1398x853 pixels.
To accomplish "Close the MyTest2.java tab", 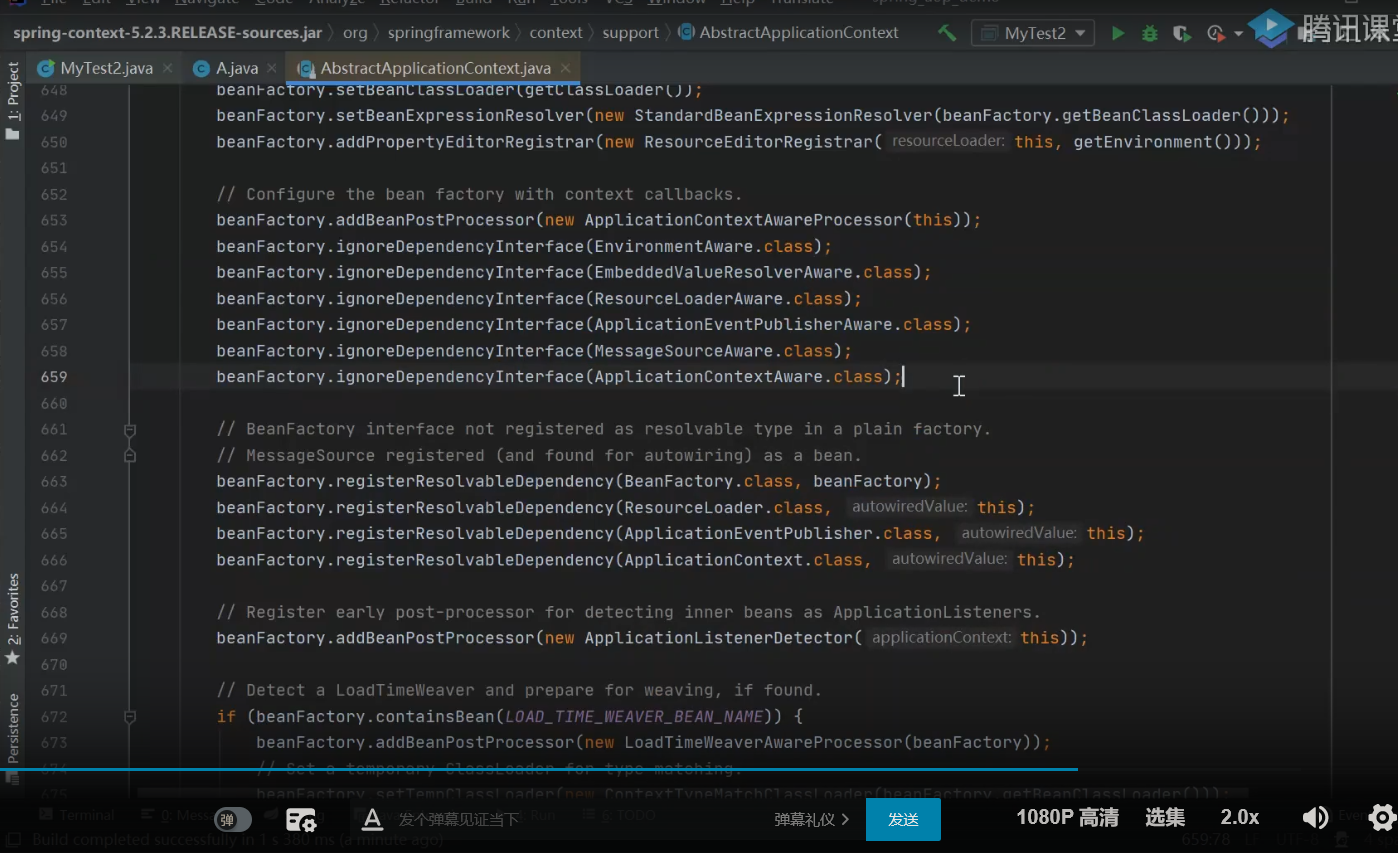I will (x=168, y=68).
